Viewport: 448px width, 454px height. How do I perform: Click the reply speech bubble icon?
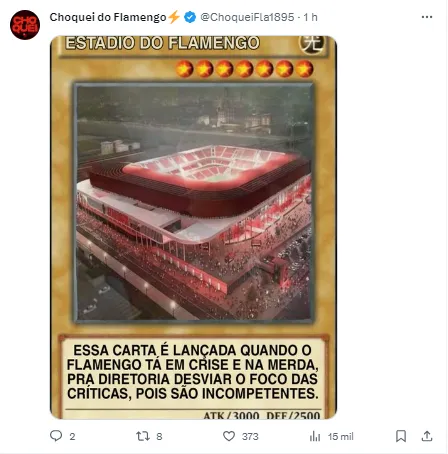pos(56,436)
